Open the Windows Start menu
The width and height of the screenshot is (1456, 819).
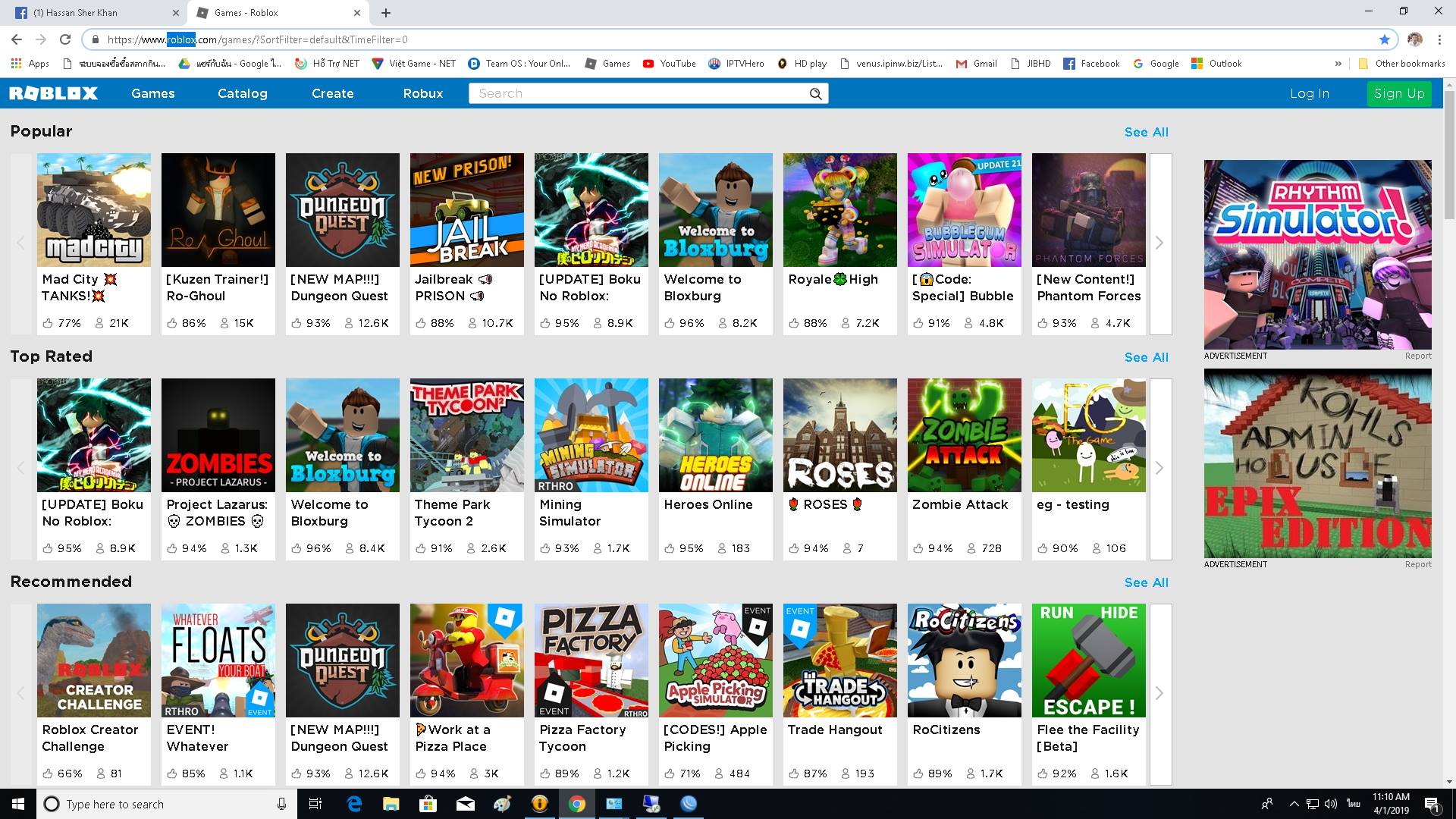(18, 804)
